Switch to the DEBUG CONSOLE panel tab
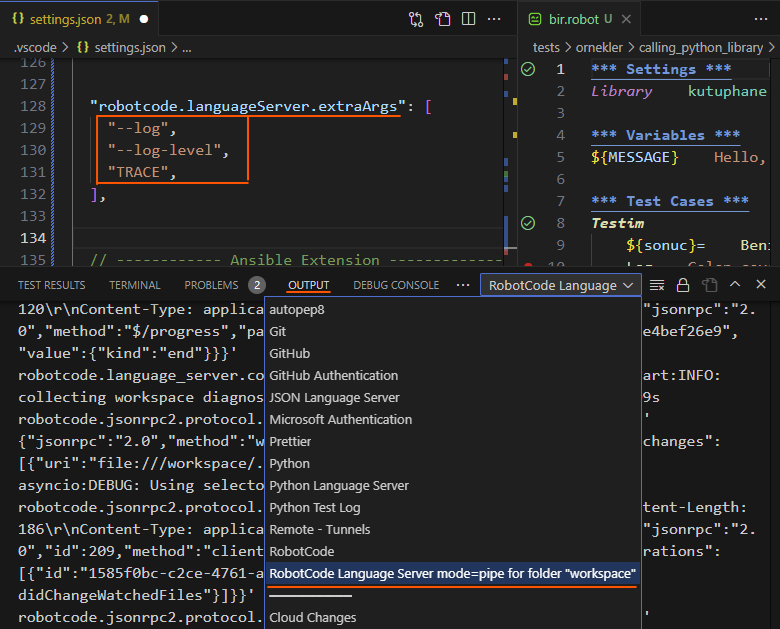This screenshot has width=780, height=629. pos(396,285)
